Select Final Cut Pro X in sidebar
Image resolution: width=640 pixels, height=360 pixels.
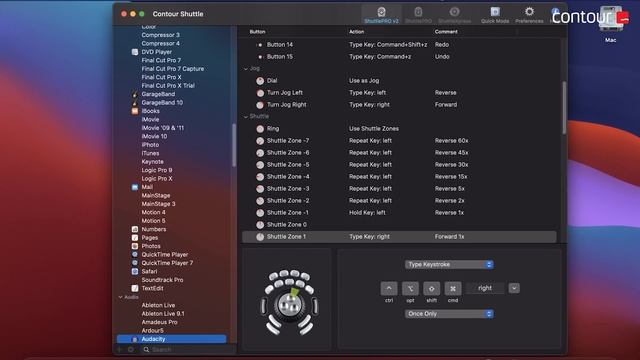(x=161, y=77)
